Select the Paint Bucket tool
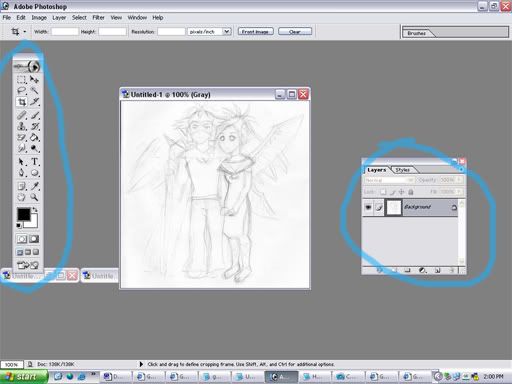This screenshot has width=512, height=384. click(x=34, y=137)
